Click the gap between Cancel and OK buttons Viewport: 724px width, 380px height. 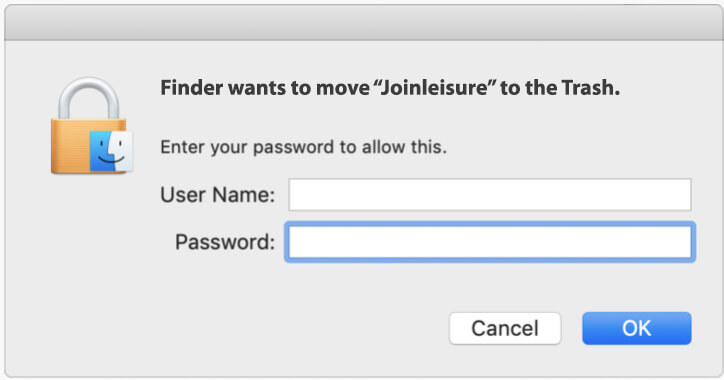[572, 328]
